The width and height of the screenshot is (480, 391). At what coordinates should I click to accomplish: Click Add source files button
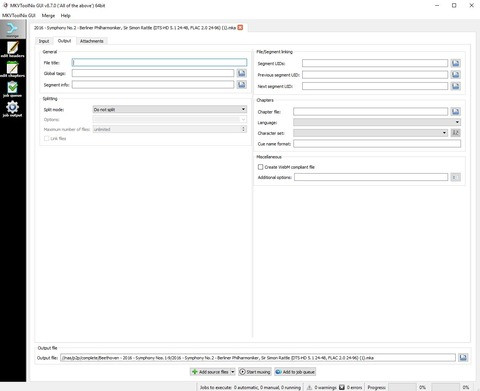[x=210, y=372]
